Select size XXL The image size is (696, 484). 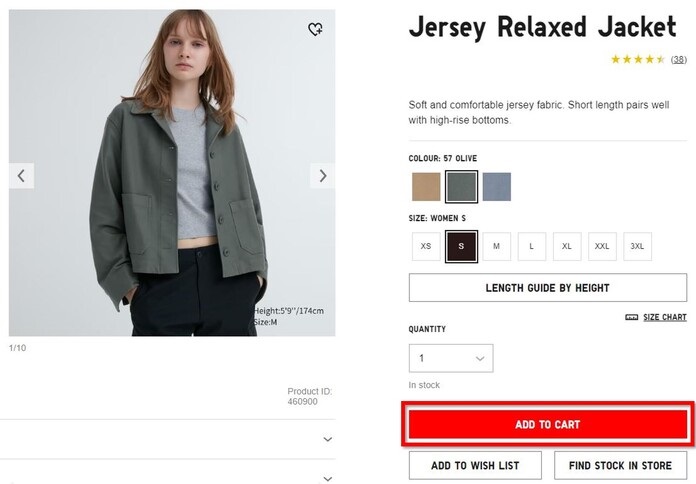[x=602, y=246]
